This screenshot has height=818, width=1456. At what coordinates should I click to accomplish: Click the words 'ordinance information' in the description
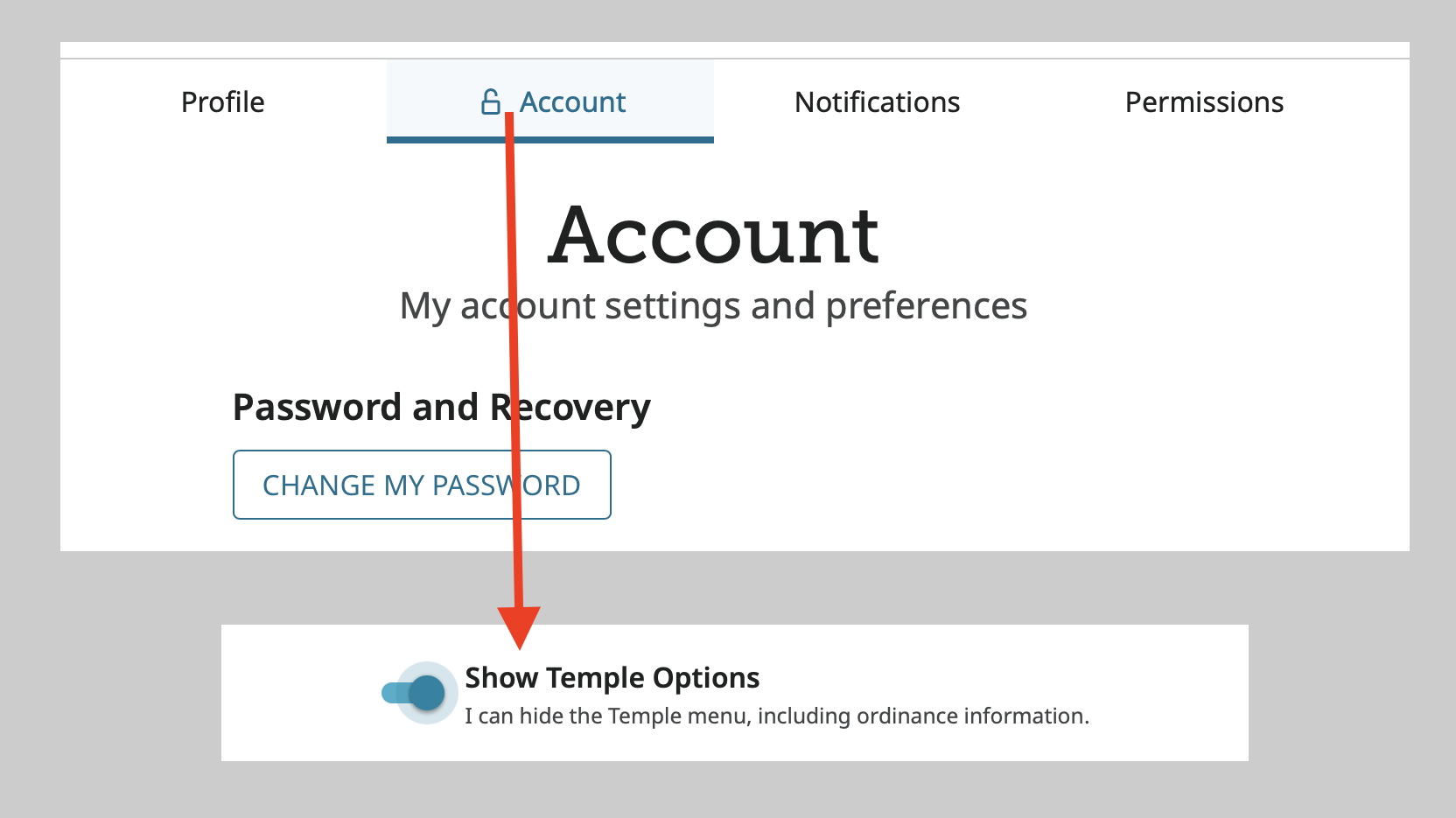pos(971,716)
